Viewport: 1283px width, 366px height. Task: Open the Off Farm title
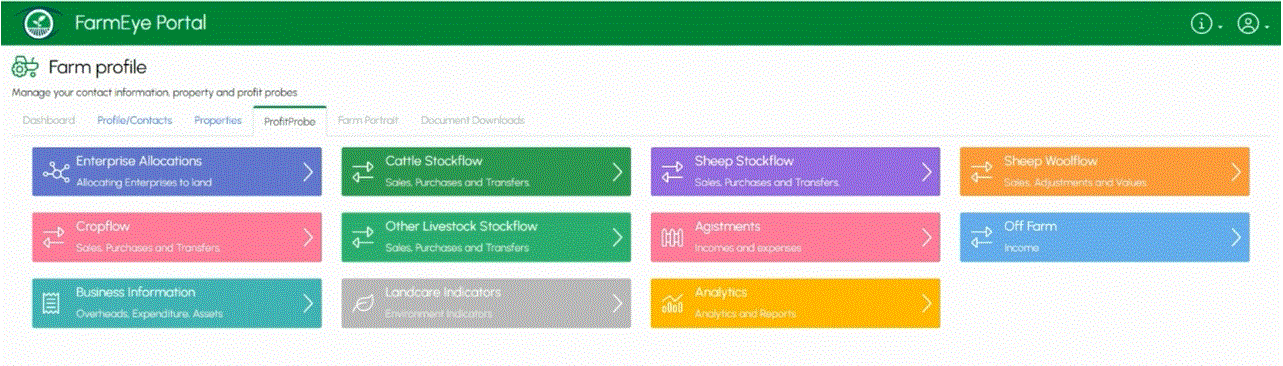click(x=1030, y=227)
